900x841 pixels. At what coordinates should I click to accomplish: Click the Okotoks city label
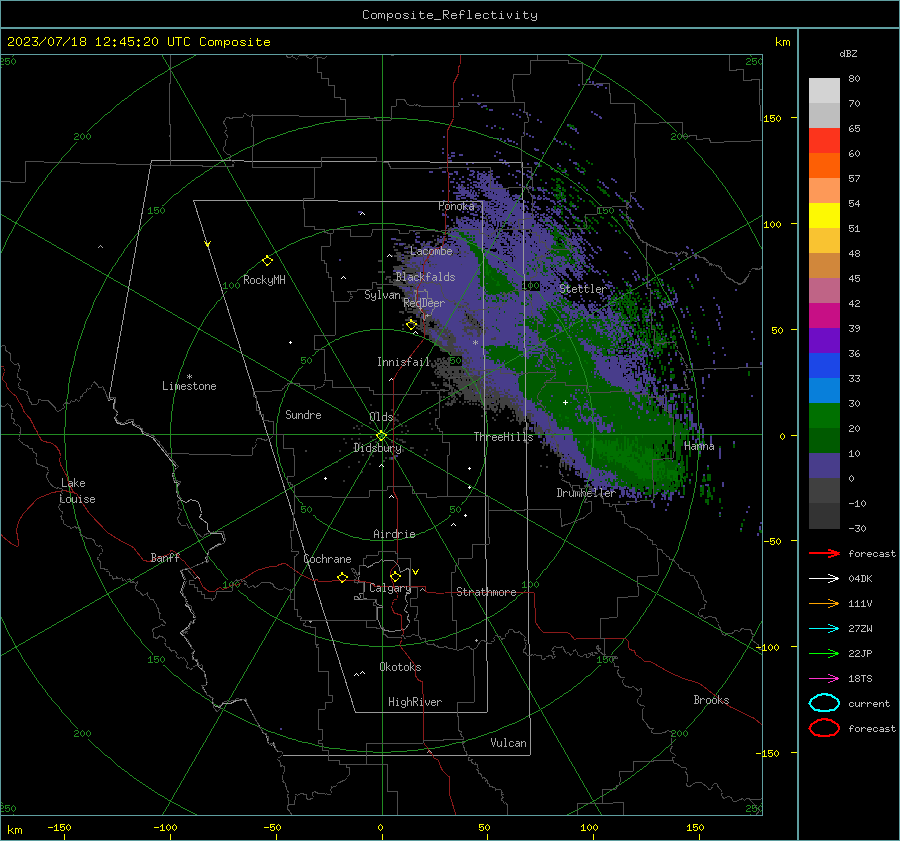[400, 667]
